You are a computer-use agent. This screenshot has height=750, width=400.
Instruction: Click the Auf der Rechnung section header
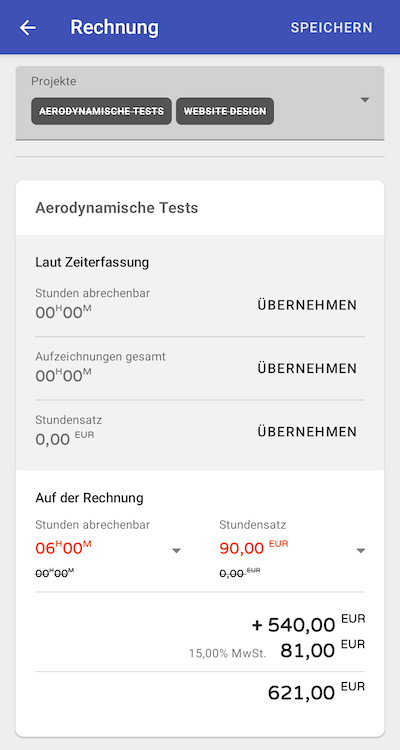pyautogui.click(x=89, y=498)
